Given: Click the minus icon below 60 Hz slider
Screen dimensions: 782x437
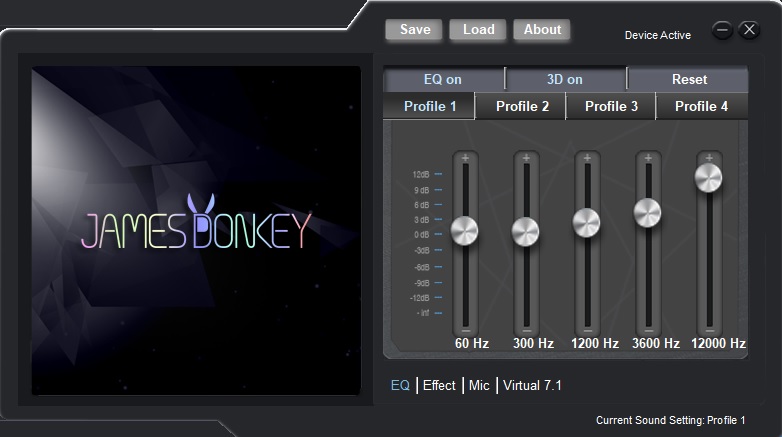Looking at the screenshot, I should point(466,331).
